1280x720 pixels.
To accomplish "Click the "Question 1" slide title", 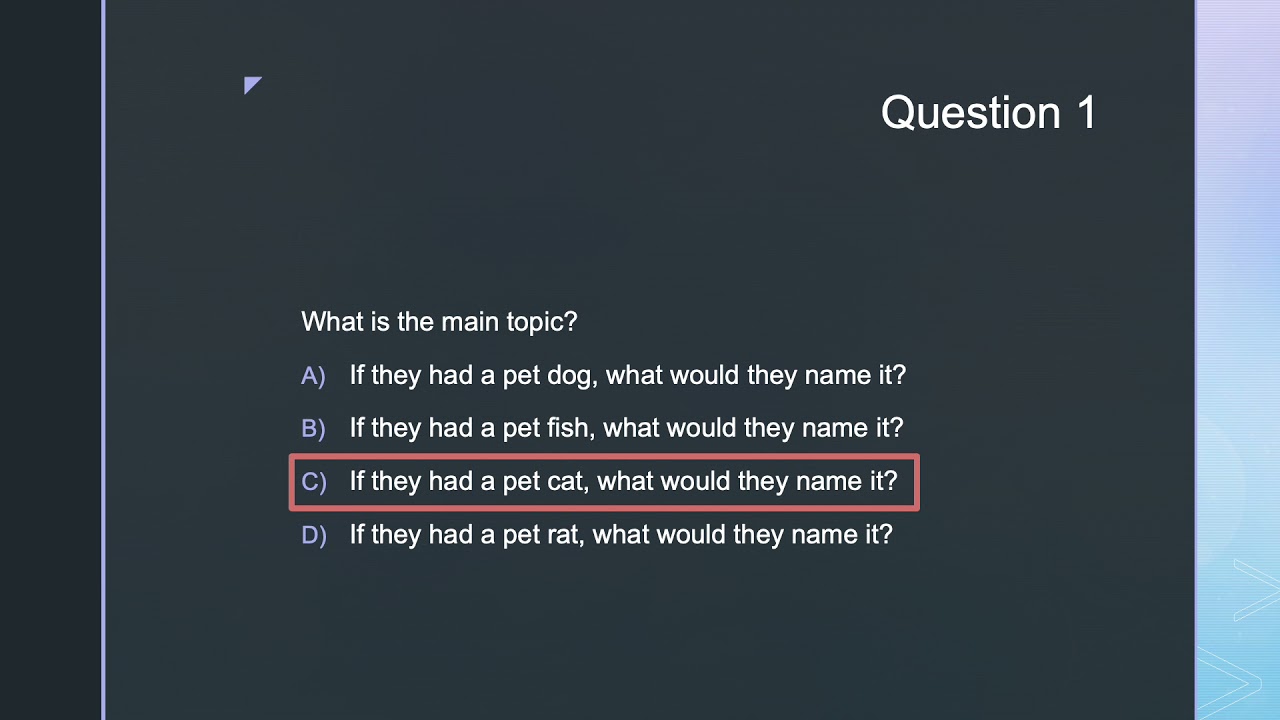I will point(987,113).
